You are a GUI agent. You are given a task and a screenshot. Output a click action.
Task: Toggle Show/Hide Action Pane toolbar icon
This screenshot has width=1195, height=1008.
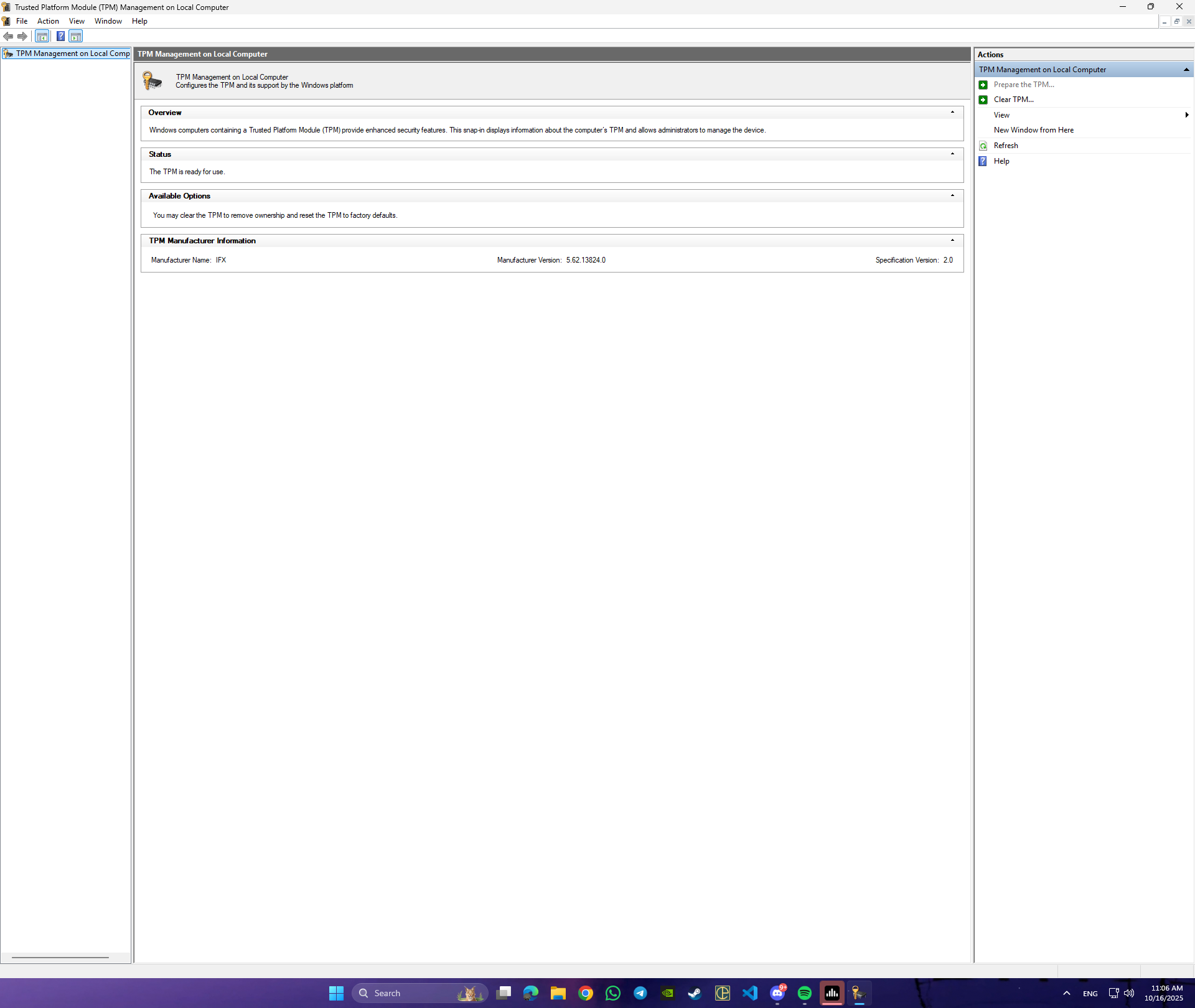click(x=76, y=36)
